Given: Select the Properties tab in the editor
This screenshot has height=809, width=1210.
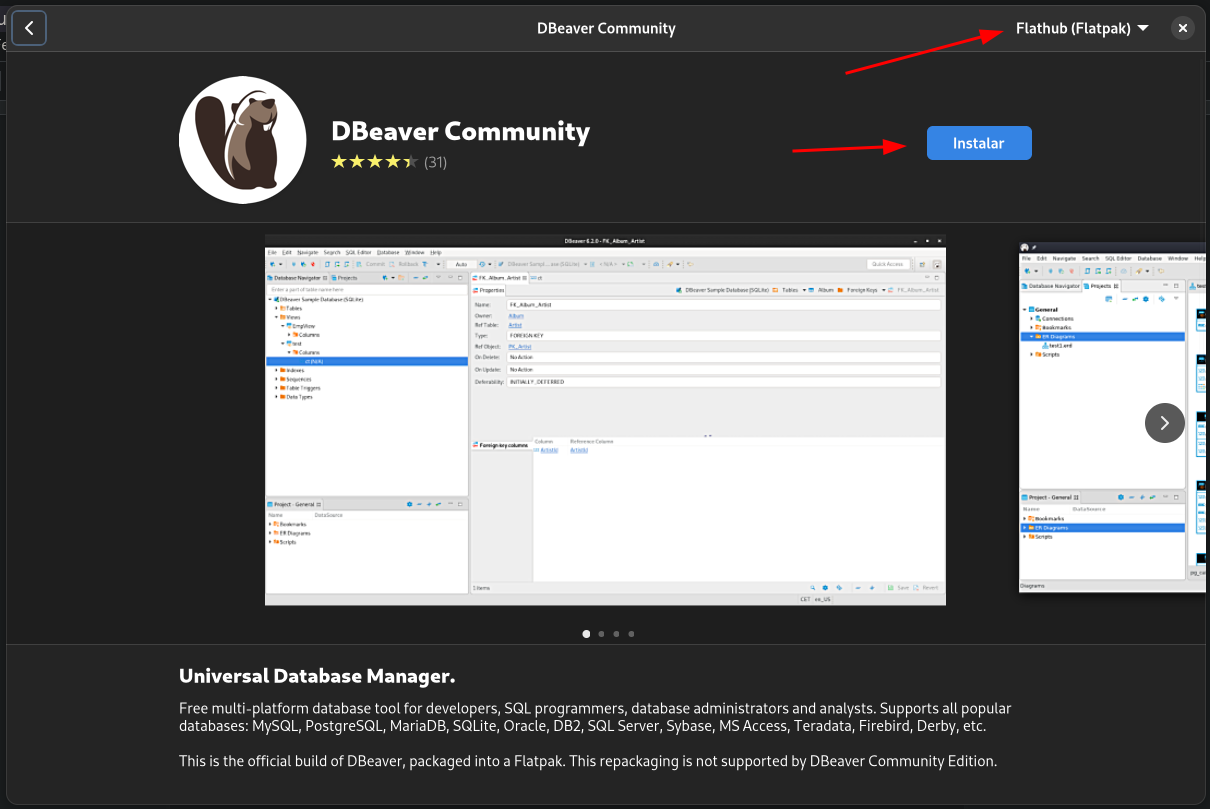Looking at the screenshot, I should pos(491,288).
